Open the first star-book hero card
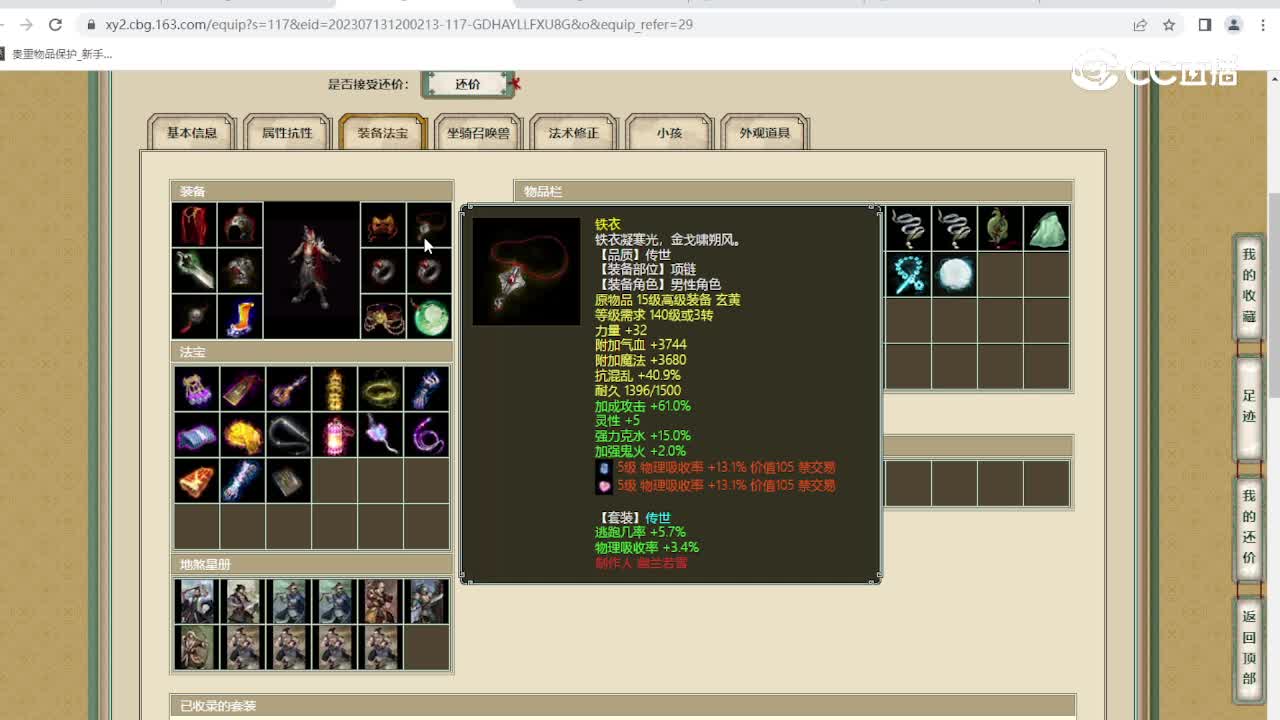 click(x=196, y=601)
